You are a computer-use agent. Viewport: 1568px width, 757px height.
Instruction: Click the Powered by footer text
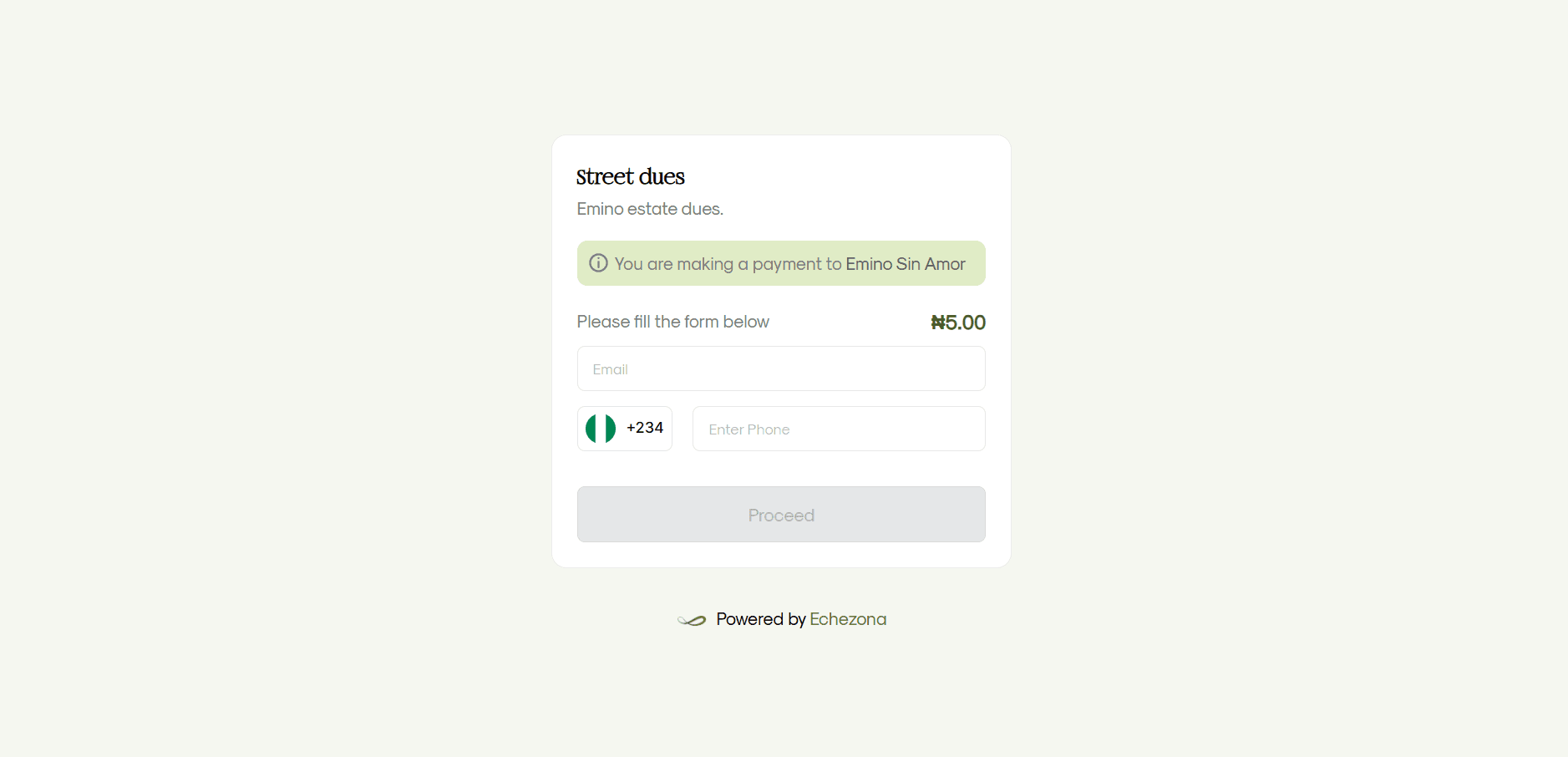(760, 619)
